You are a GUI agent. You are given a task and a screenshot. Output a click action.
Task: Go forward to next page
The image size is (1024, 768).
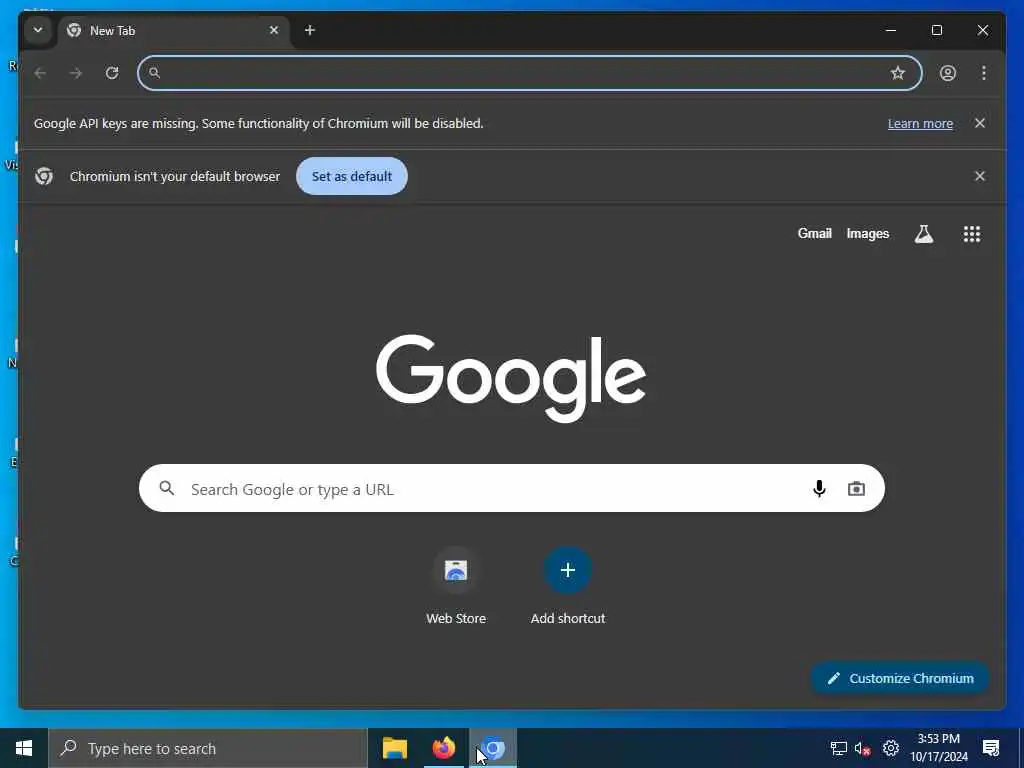coord(76,73)
